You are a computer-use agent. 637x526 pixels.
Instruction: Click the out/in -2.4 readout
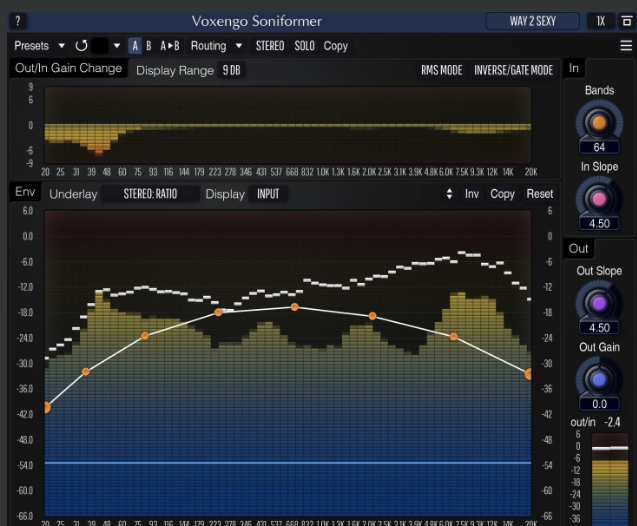tap(595, 422)
